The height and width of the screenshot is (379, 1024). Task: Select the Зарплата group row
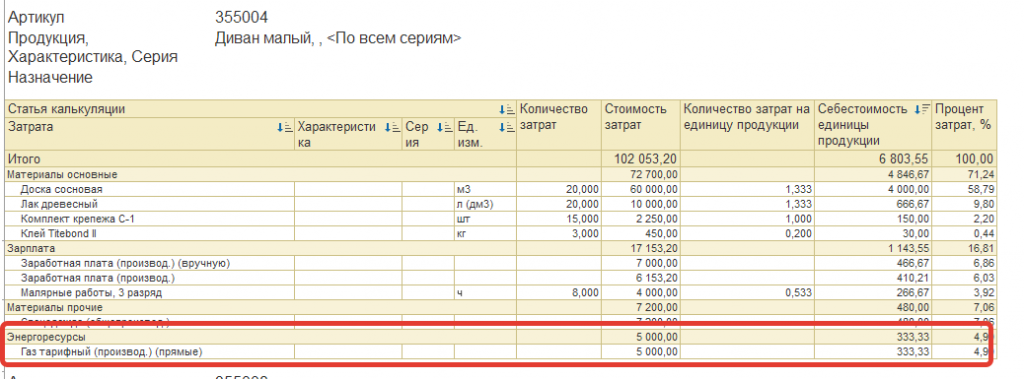coord(501,248)
